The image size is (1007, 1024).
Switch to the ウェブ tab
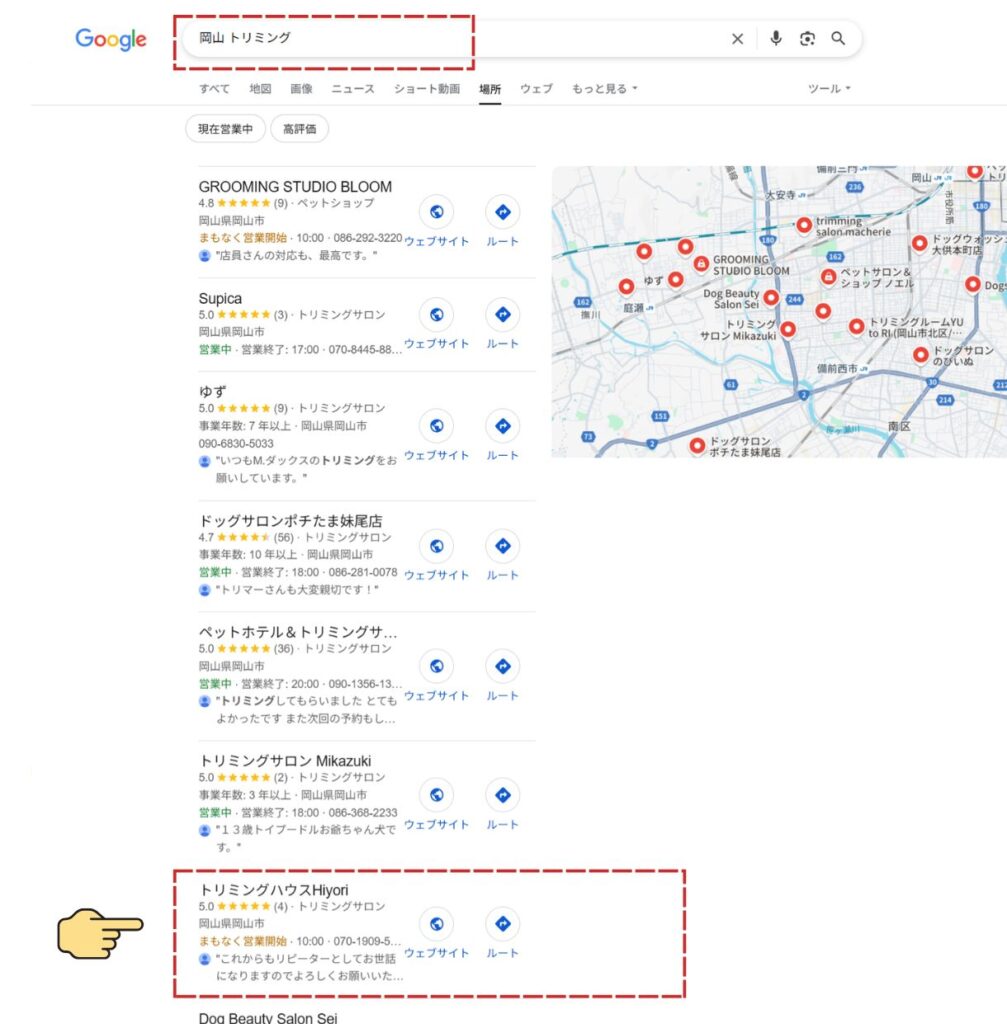[x=536, y=89]
